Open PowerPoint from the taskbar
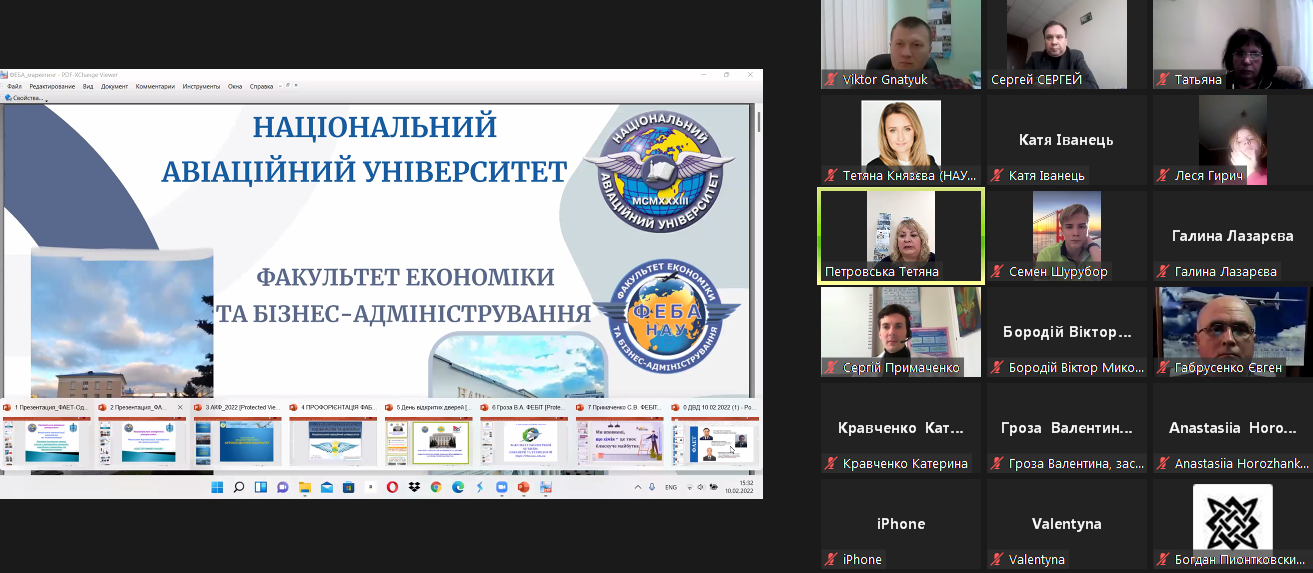 pos(523,487)
